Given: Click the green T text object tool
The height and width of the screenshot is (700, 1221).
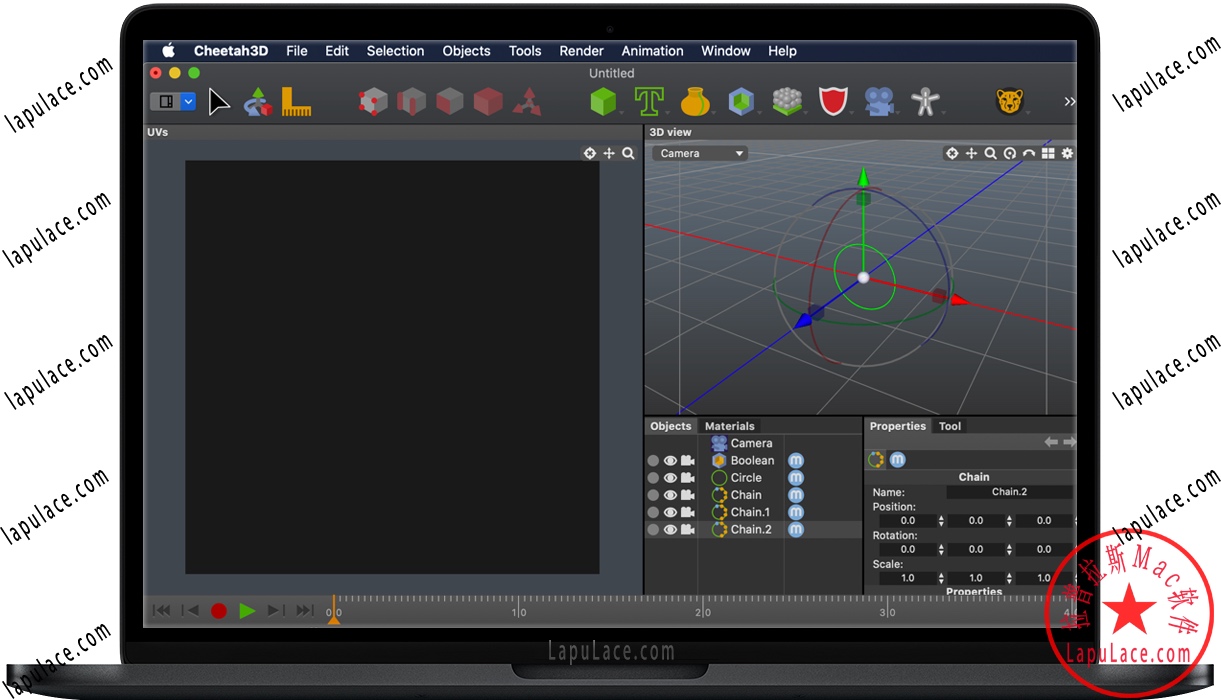Looking at the screenshot, I should point(649,101).
